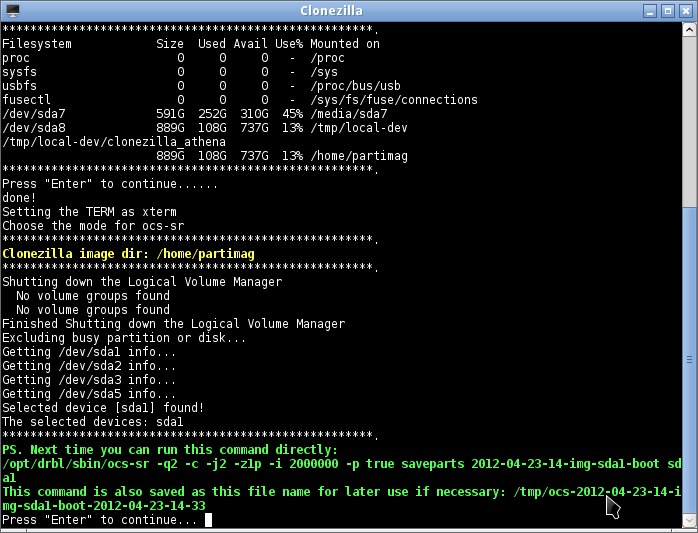The width and height of the screenshot is (698, 533).
Task: Click the gray scrollbar track above the thumb
Action: 690,120
